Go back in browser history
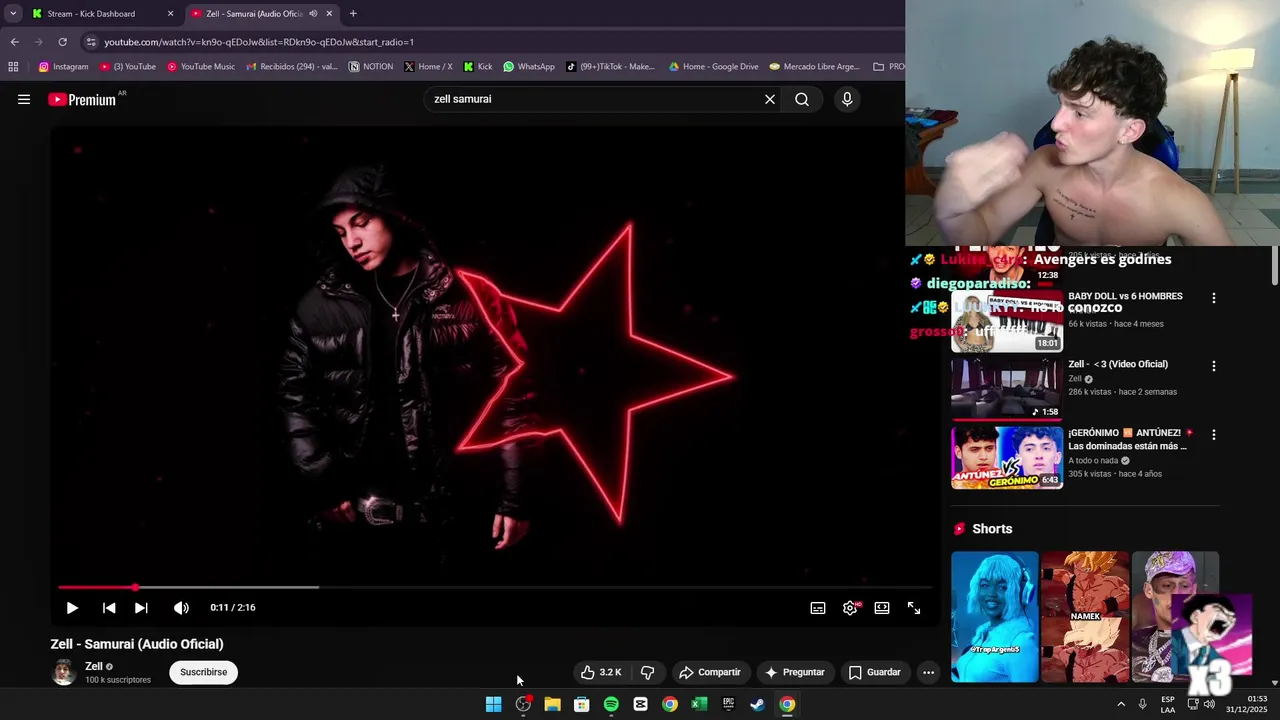Image resolution: width=1280 pixels, height=720 pixels. tap(14, 42)
